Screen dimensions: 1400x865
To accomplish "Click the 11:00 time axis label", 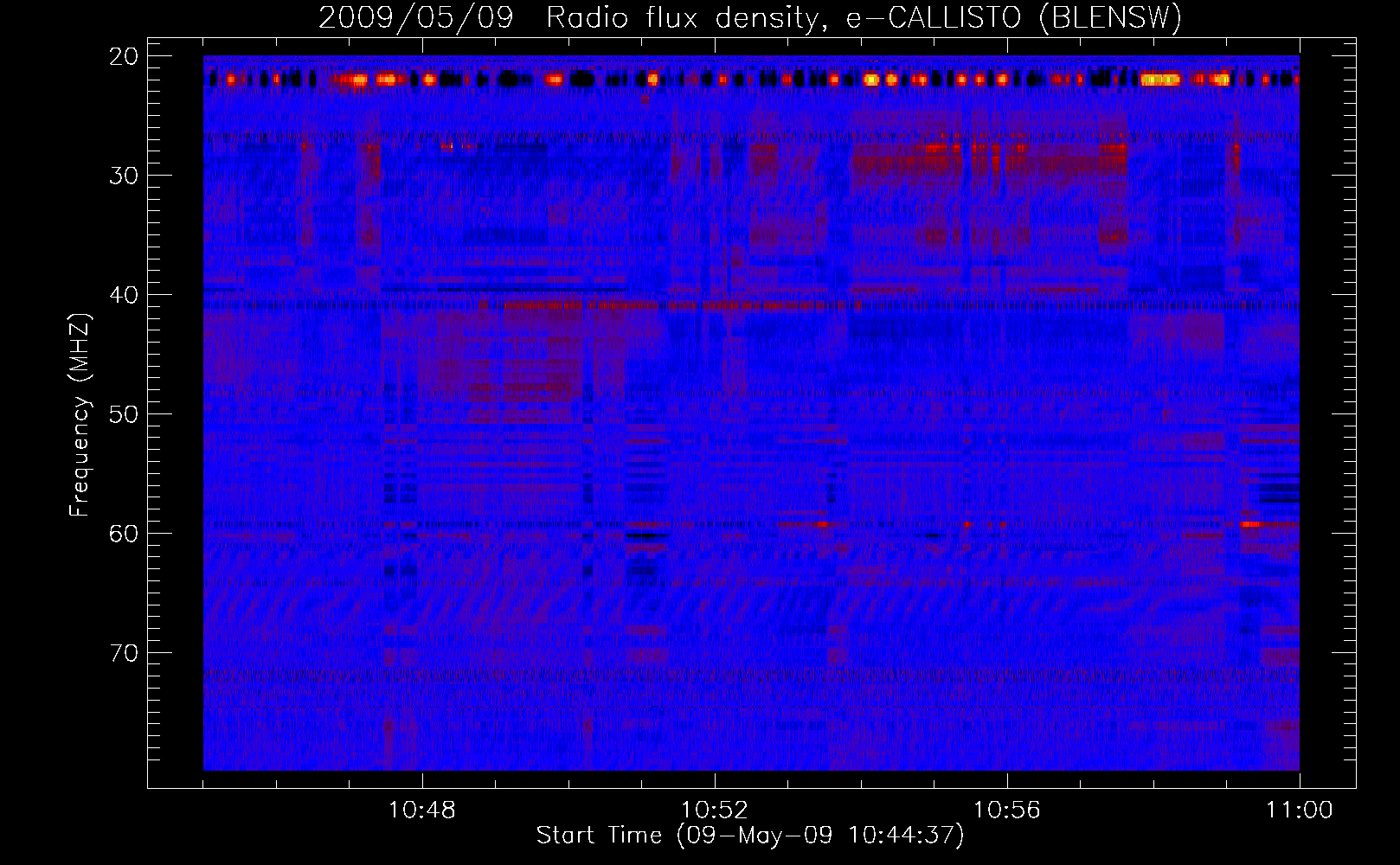I will (x=1300, y=811).
